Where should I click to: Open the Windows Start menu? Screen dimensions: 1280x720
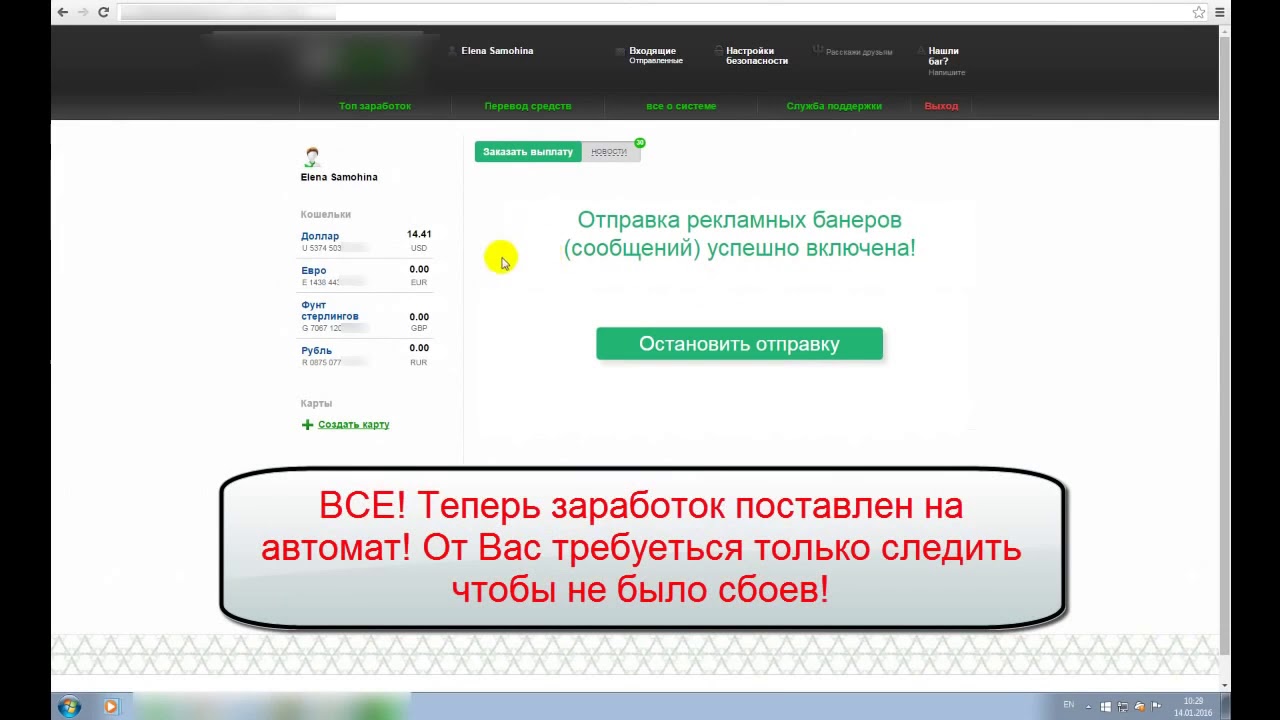pyautogui.click(x=69, y=707)
